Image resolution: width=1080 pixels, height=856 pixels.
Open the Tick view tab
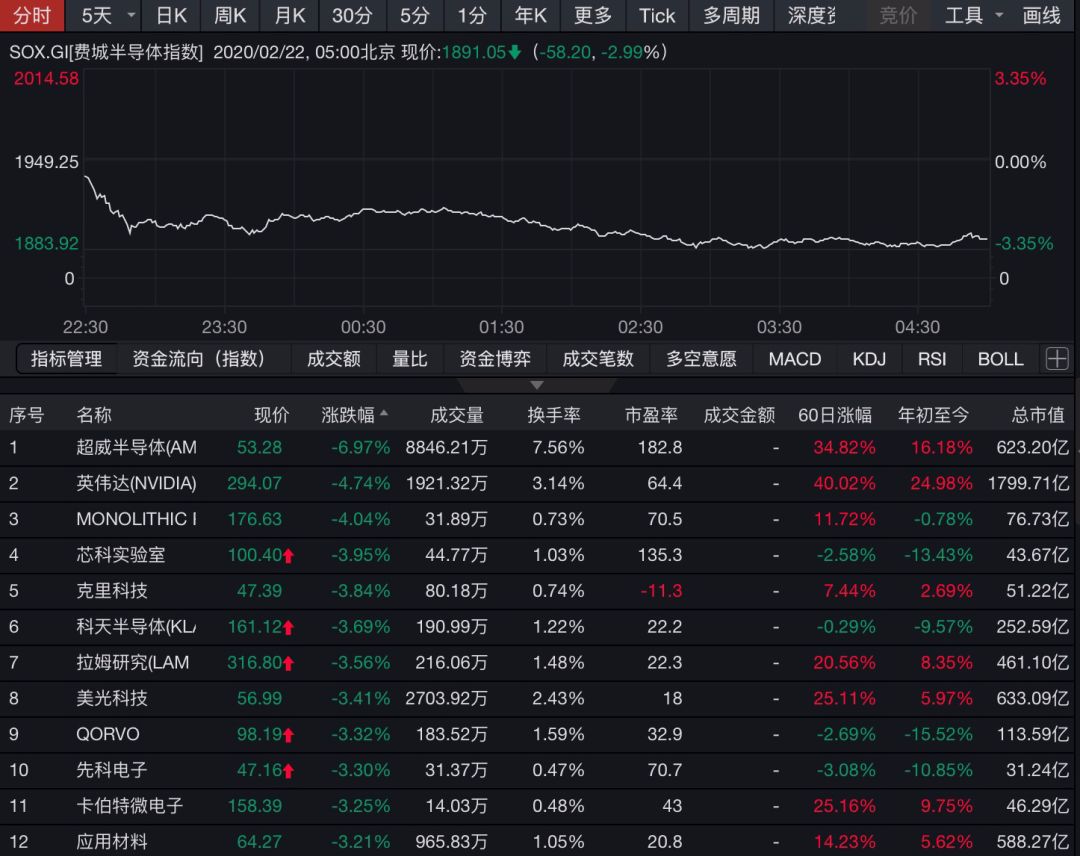[657, 15]
